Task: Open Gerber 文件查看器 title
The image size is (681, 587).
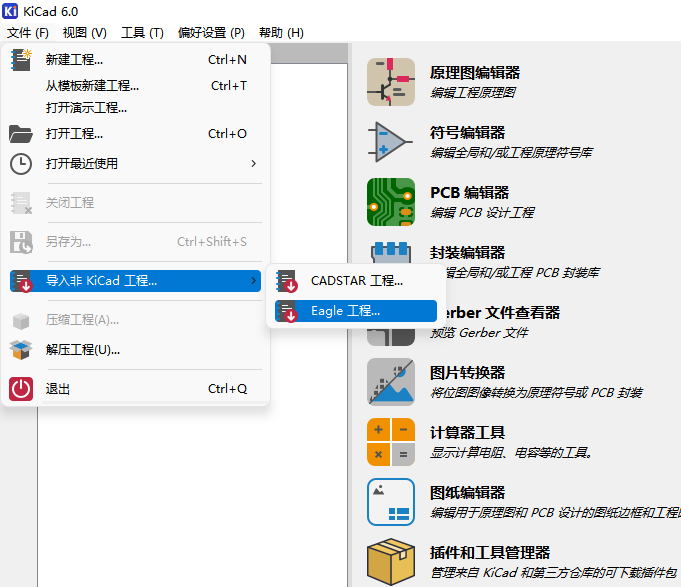Action: tap(502, 312)
